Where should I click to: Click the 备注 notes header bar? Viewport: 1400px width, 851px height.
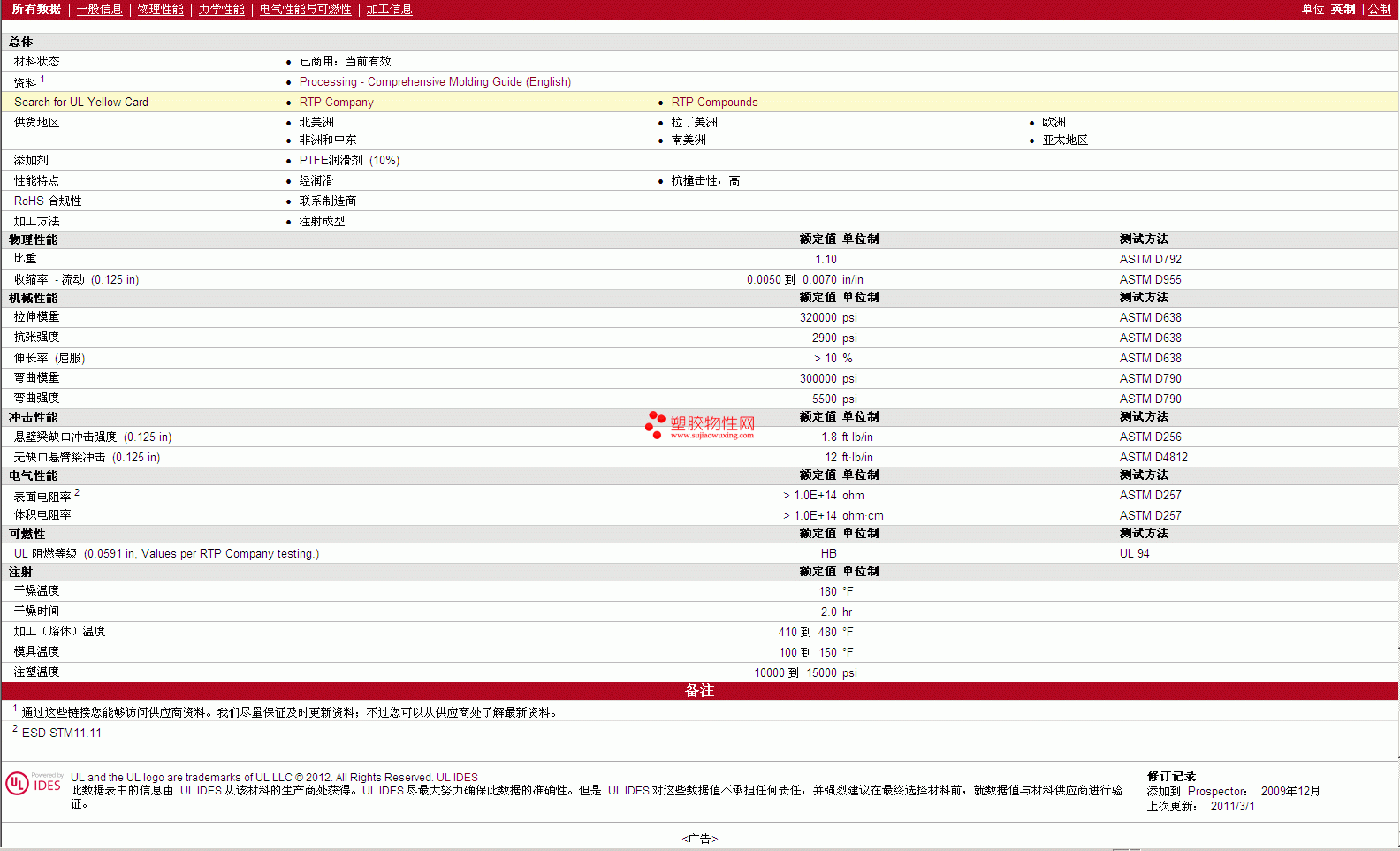pos(699,690)
